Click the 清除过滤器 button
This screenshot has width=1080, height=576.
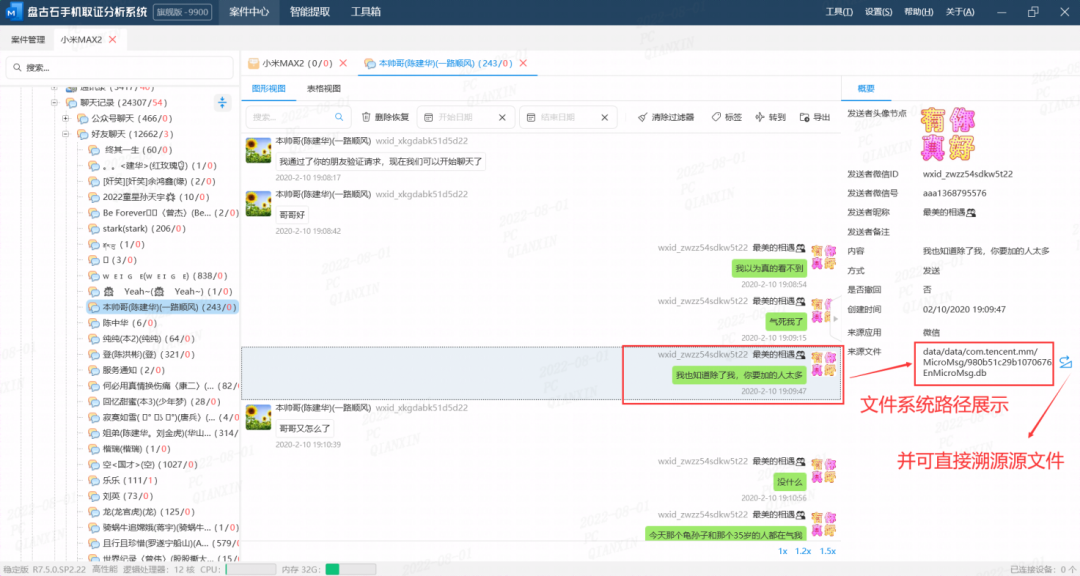[x=665, y=117]
